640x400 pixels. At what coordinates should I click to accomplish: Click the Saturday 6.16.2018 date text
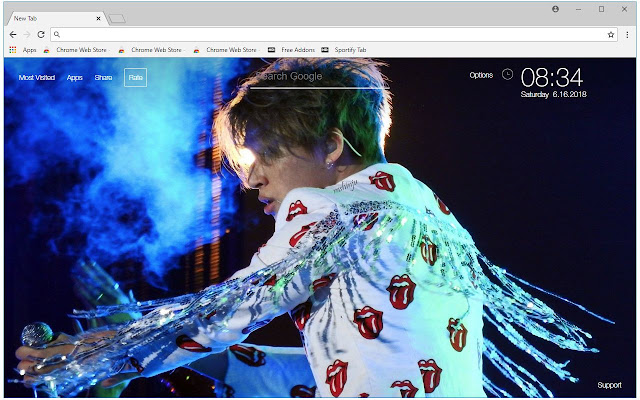click(553, 94)
